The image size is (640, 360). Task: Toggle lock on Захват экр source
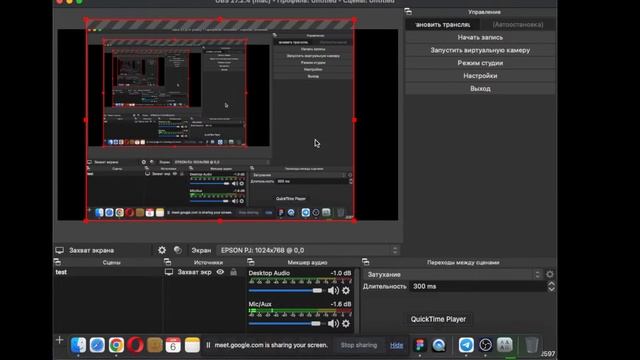click(233, 272)
